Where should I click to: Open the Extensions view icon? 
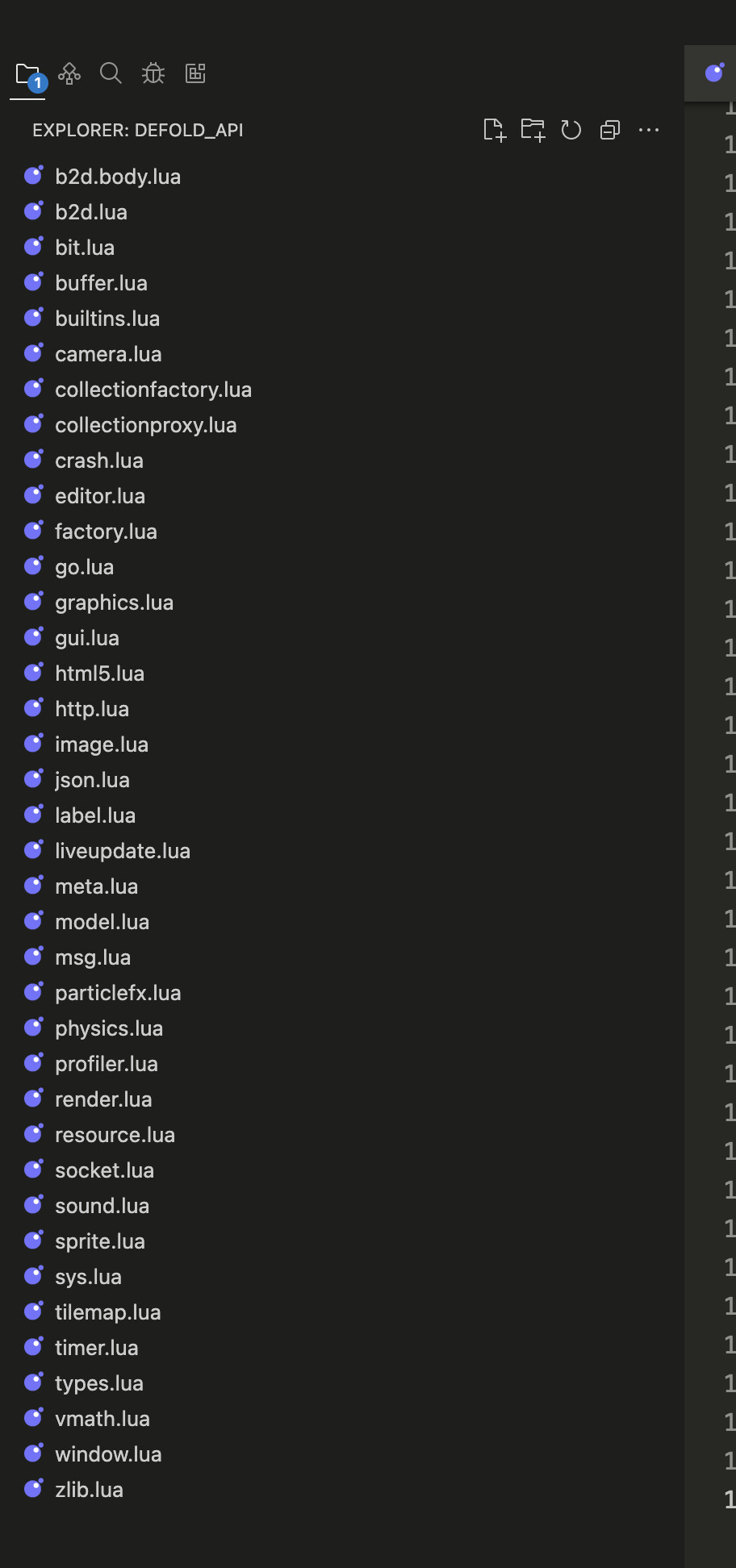195,73
